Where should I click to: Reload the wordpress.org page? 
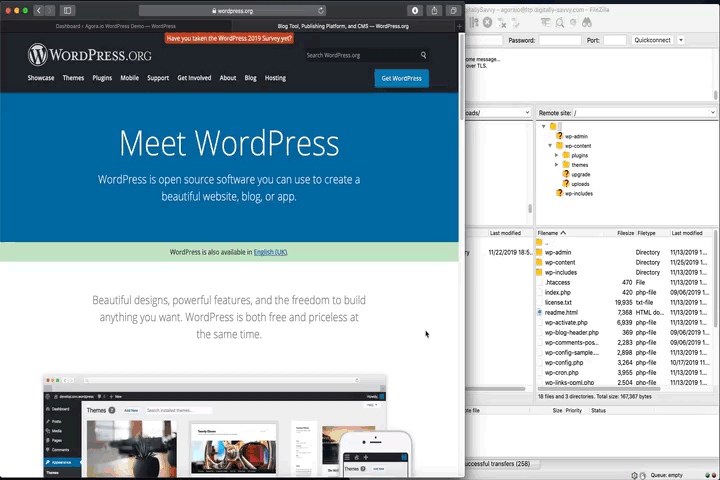321,11
